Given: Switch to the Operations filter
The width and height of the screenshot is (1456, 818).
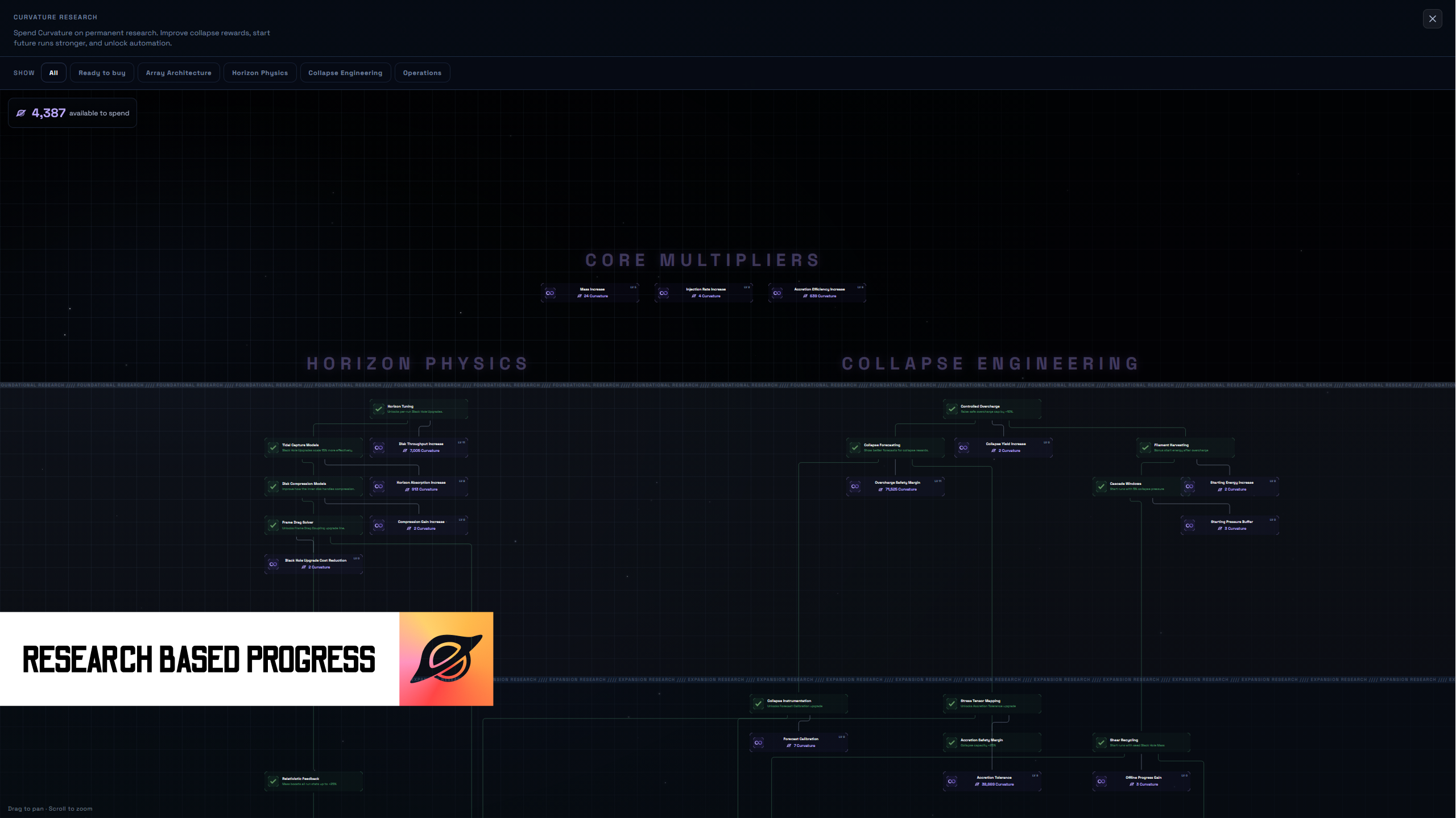Looking at the screenshot, I should (x=422, y=73).
